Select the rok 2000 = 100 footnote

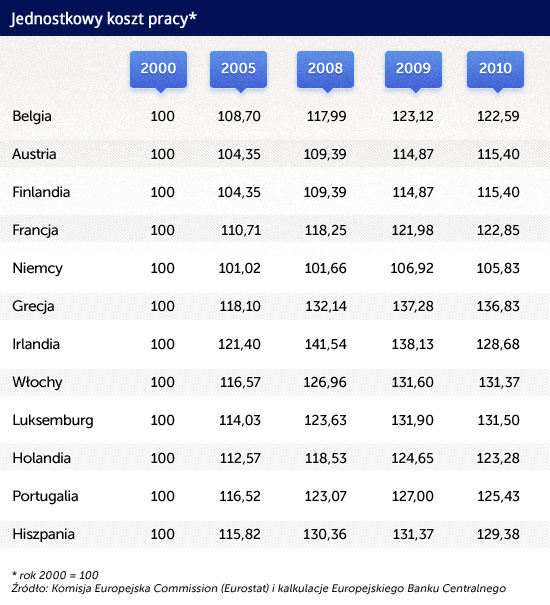55,575
